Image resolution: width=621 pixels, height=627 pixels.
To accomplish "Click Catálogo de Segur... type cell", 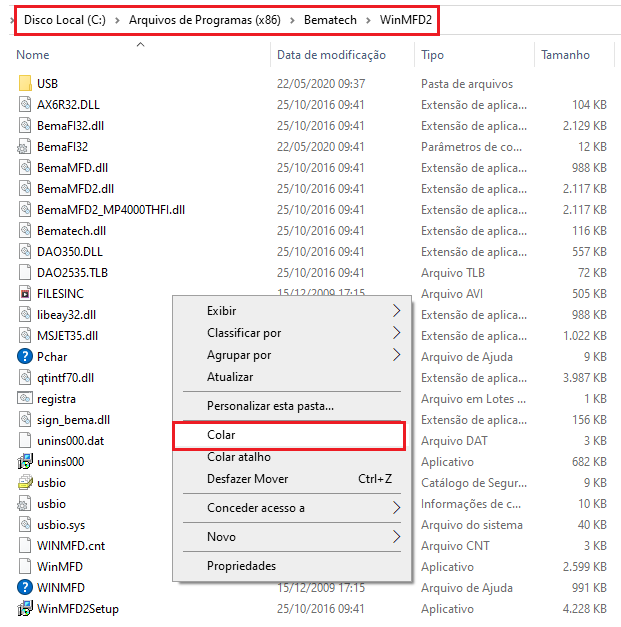I will pyautogui.click(x=474, y=483).
